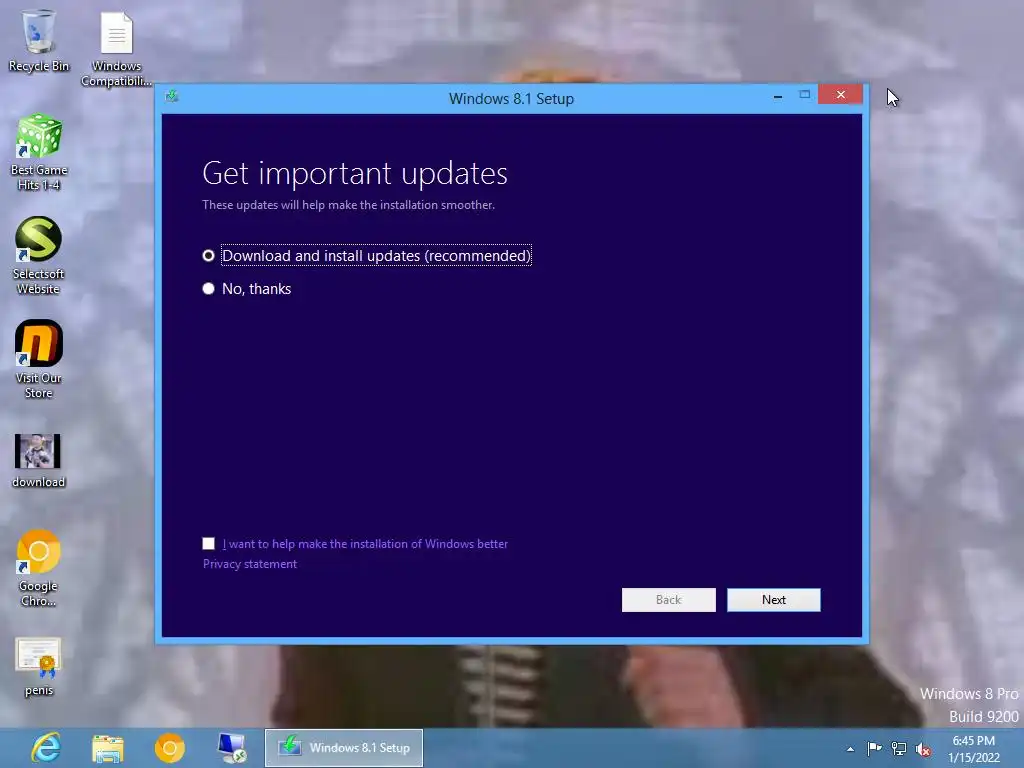Launch Chrome from the taskbar
1024x768 pixels.
[170, 748]
